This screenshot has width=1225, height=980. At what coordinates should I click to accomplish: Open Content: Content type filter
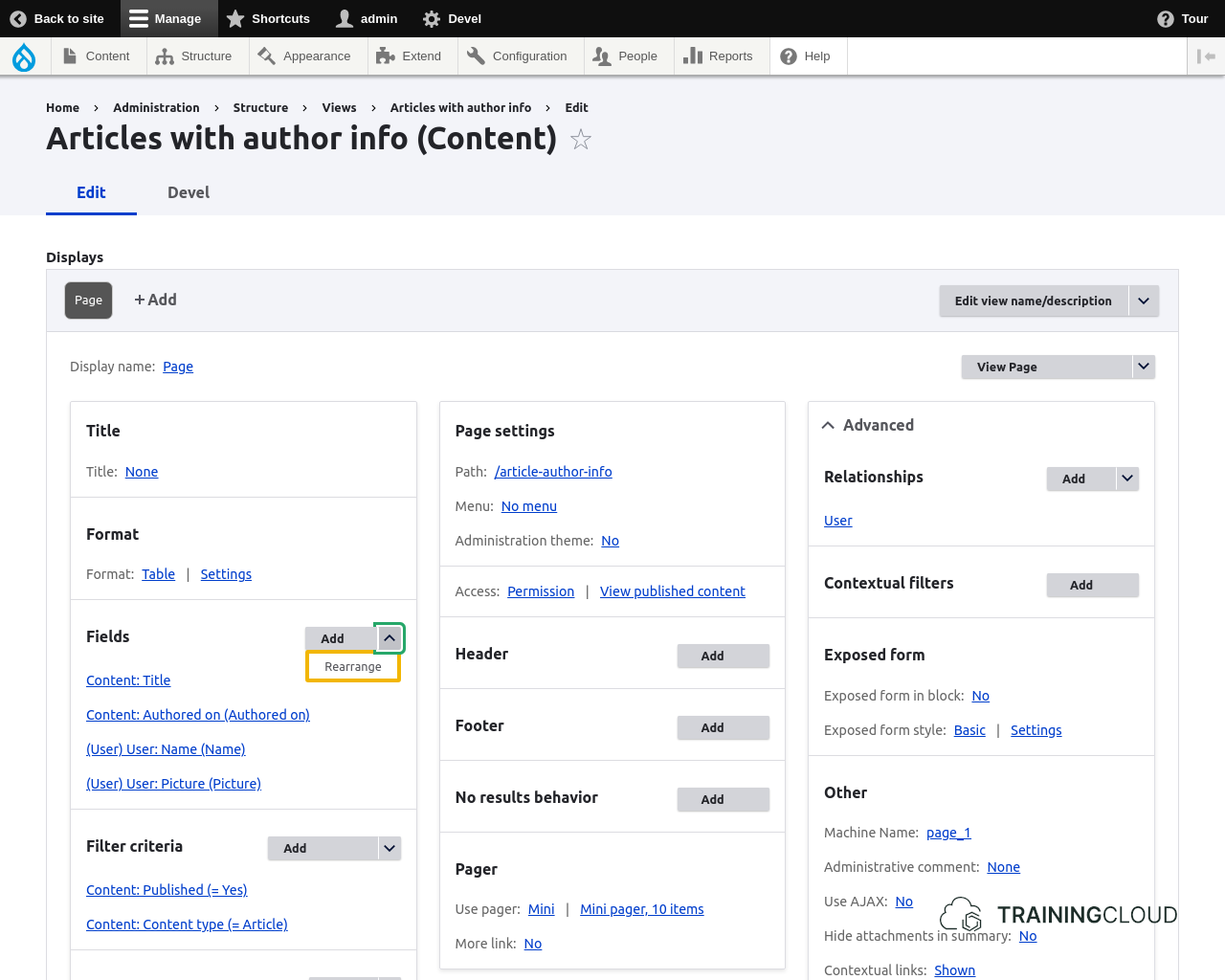pyautogui.click(x=187, y=924)
